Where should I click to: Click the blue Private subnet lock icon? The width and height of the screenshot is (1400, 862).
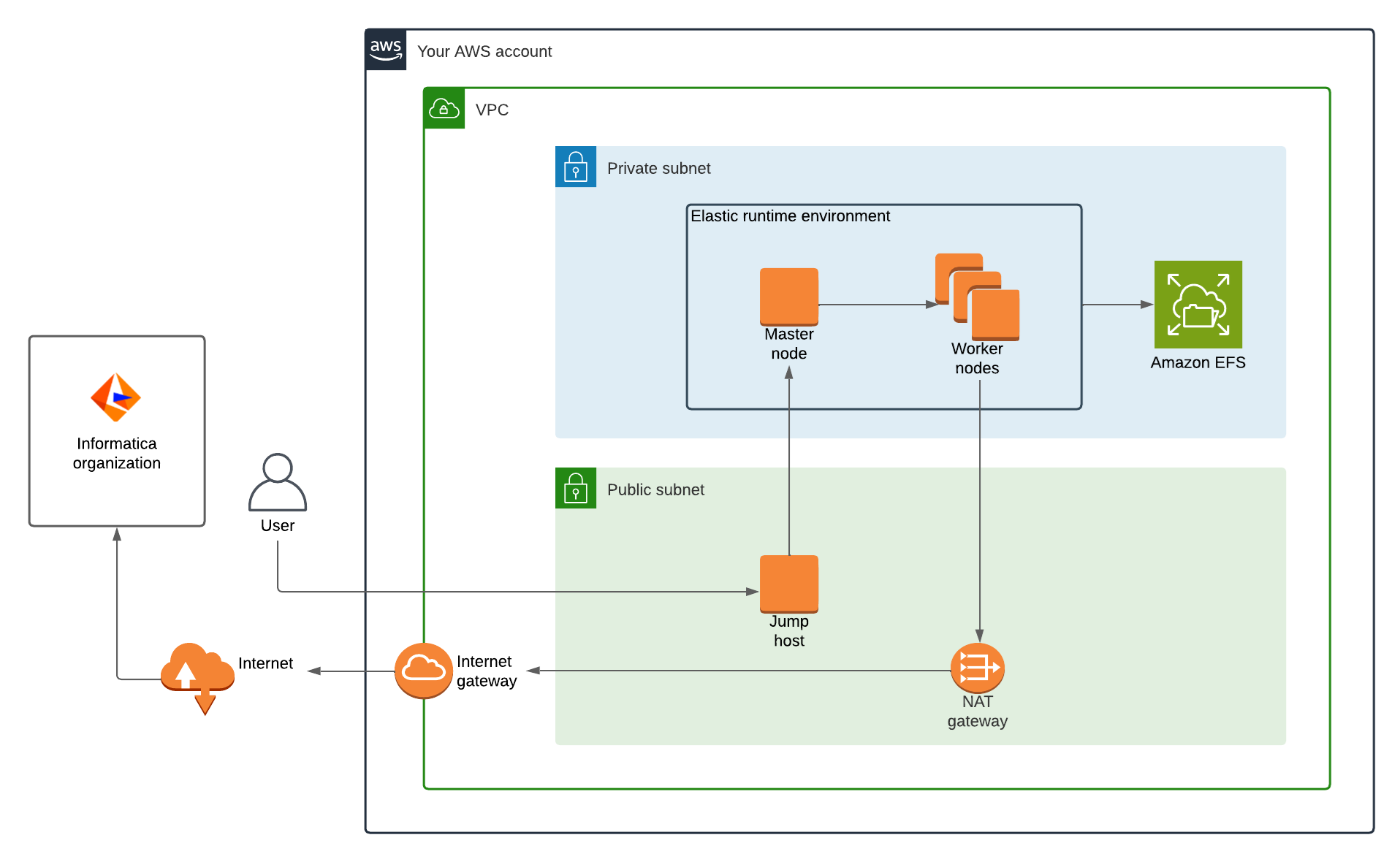[x=576, y=167]
